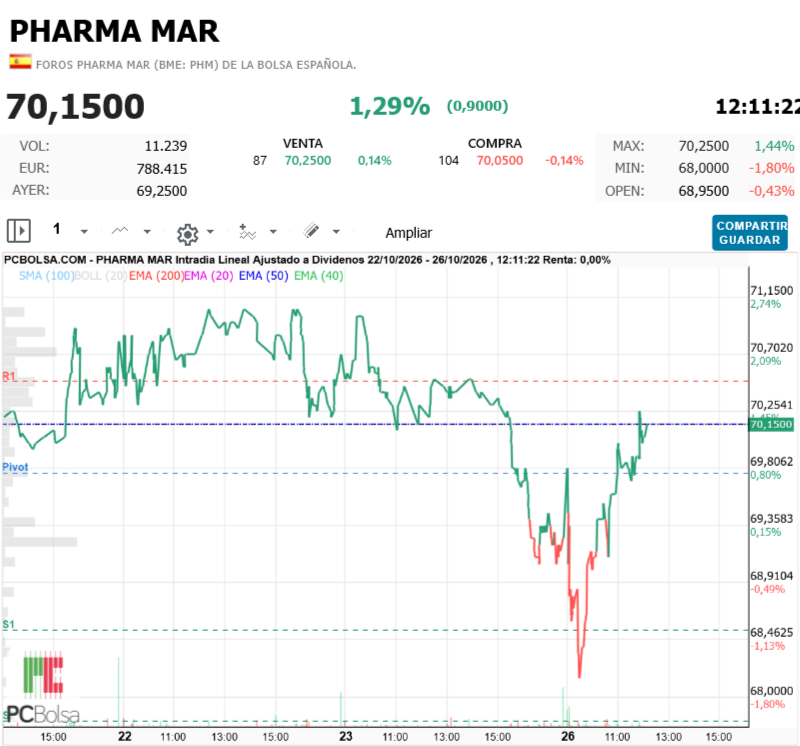Click the PCBolsa logo on chart
Screen dimensions: 800x746
(43, 689)
